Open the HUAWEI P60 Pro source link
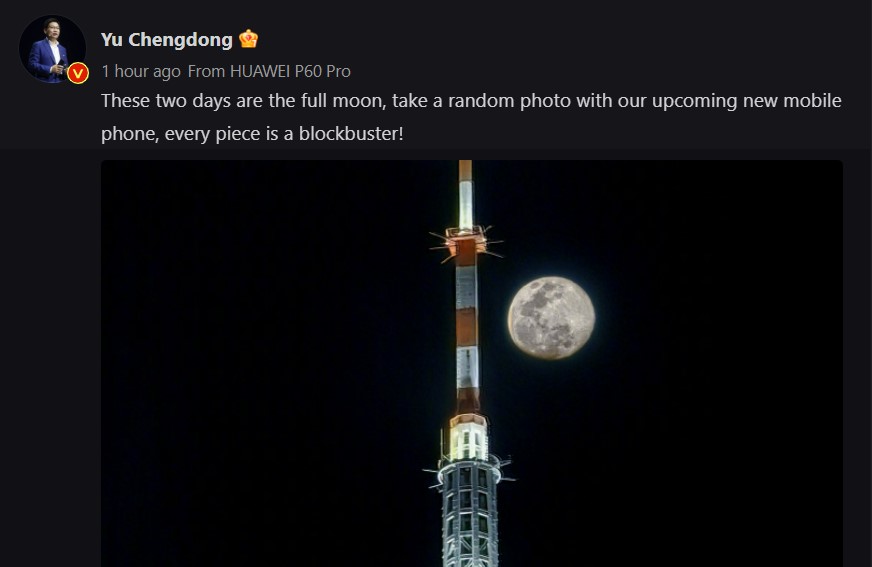This screenshot has height=567, width=872. (x=290, y=71)
